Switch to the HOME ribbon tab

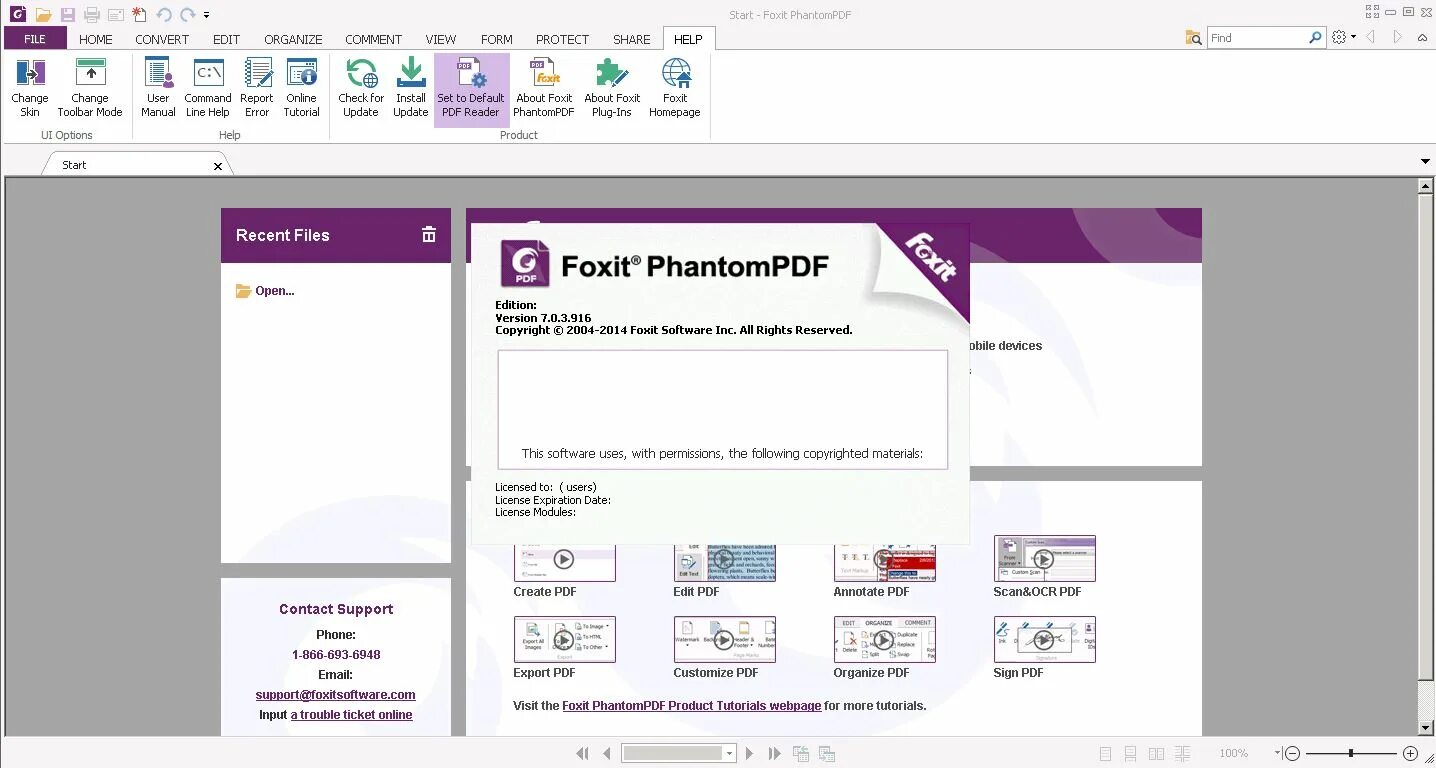(x=96, y=39)
